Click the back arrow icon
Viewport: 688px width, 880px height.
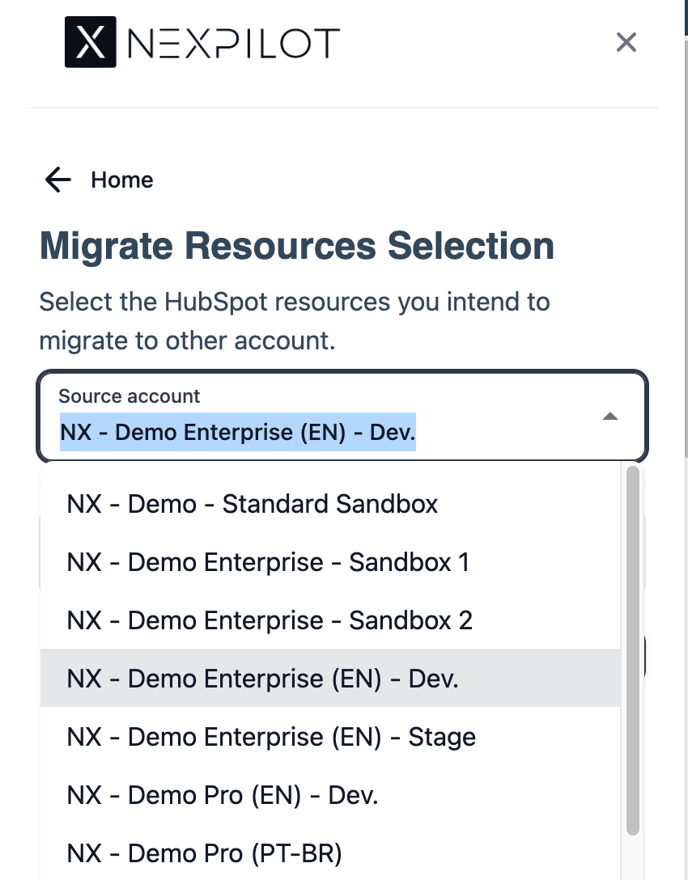pyautogui.click(x=58, y=180)
